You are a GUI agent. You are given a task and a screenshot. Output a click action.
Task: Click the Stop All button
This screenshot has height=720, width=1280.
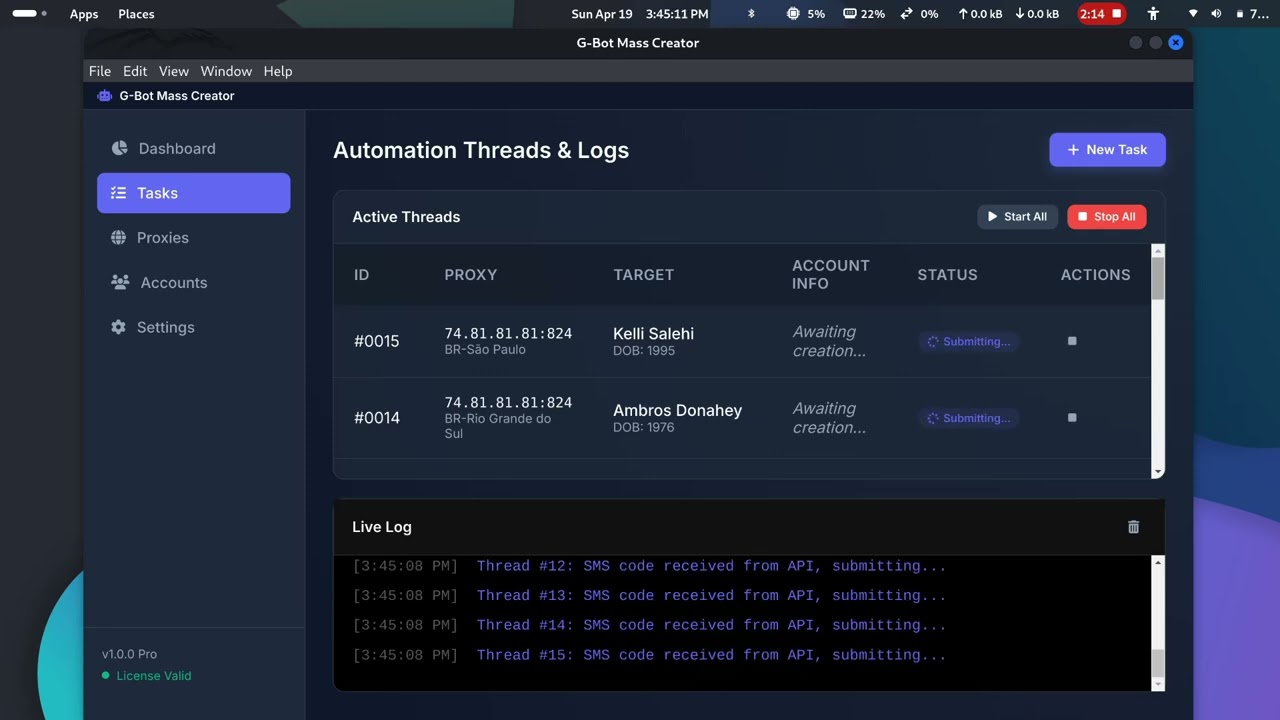point(1107,217)
